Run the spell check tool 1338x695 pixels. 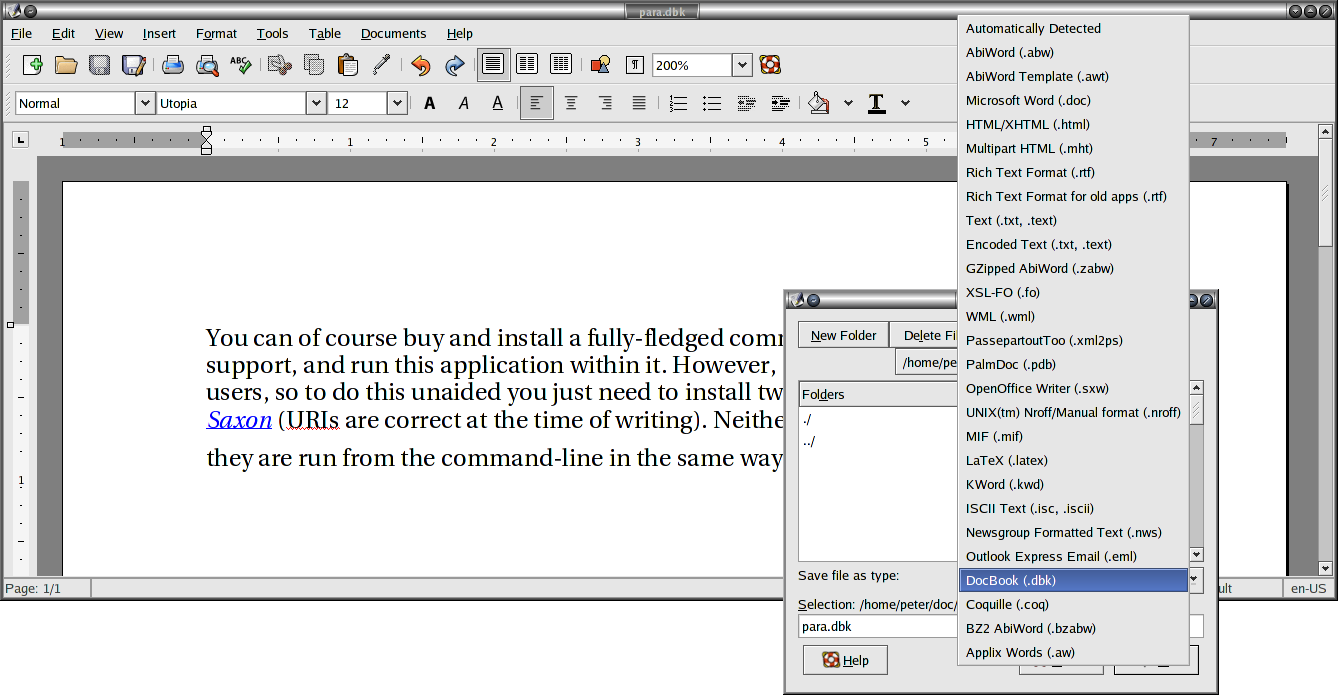240,65
